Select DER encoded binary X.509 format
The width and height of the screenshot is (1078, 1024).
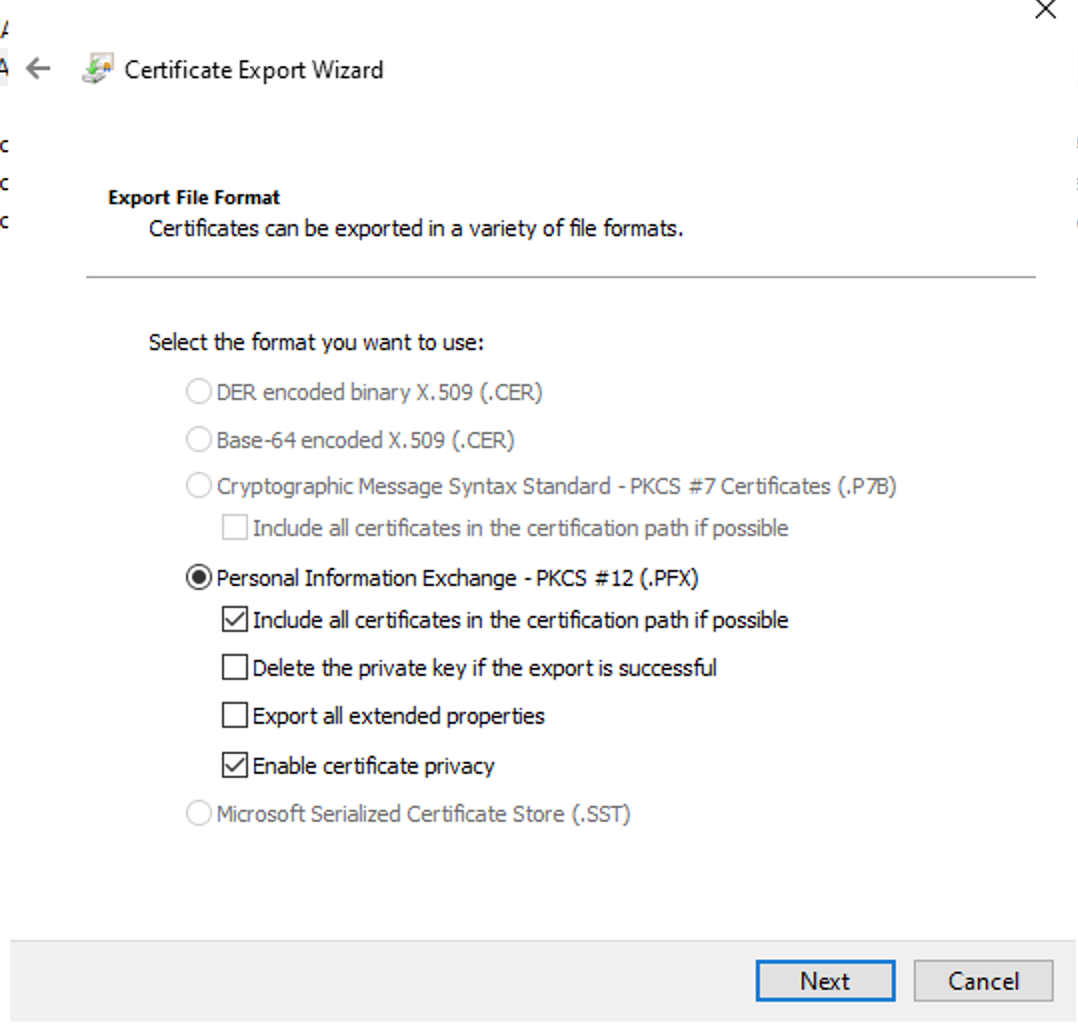point(199,392)
